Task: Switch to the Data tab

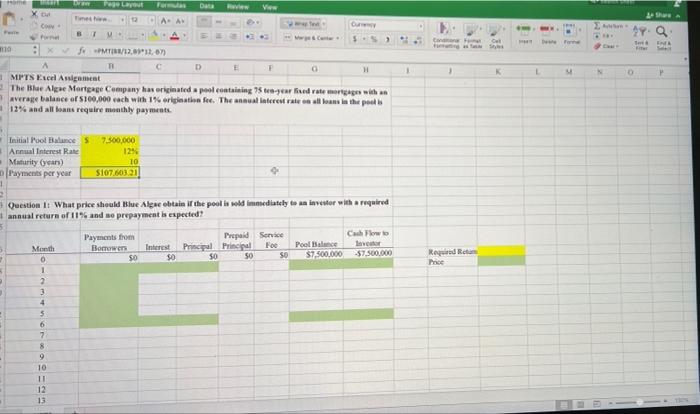Action: click(206, 6)
